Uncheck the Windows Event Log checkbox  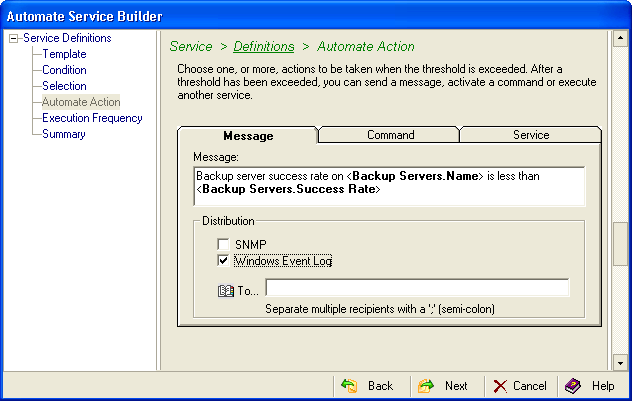pyautogui.click(x=223, y=260)
